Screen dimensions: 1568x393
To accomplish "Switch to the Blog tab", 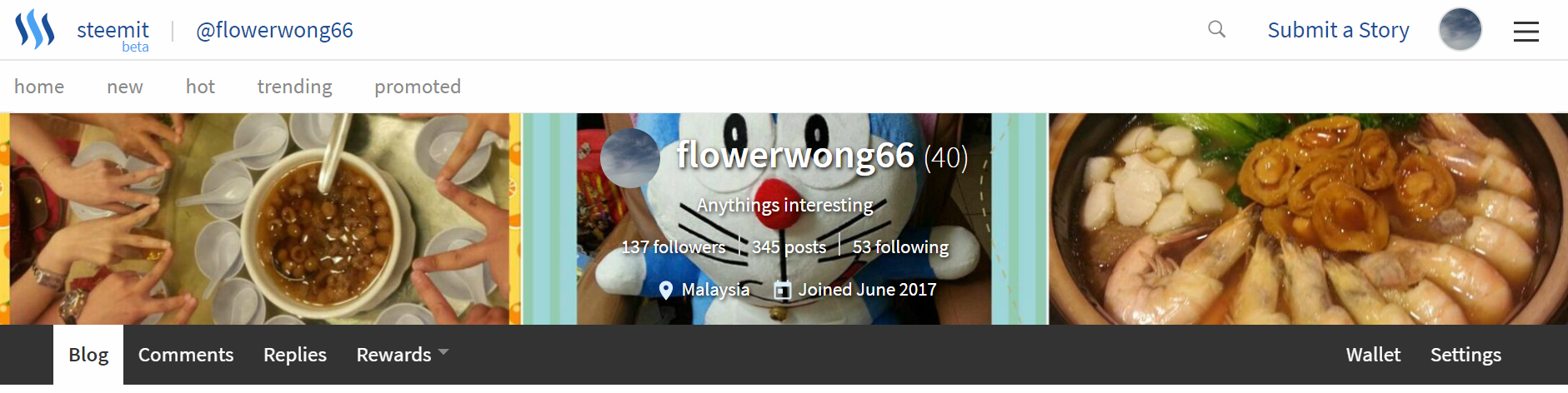I will (x=88, y=355).
